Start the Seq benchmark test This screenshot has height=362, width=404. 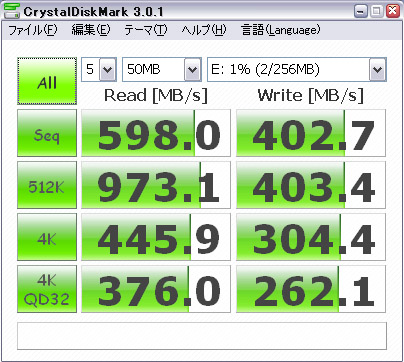point(47,133)
